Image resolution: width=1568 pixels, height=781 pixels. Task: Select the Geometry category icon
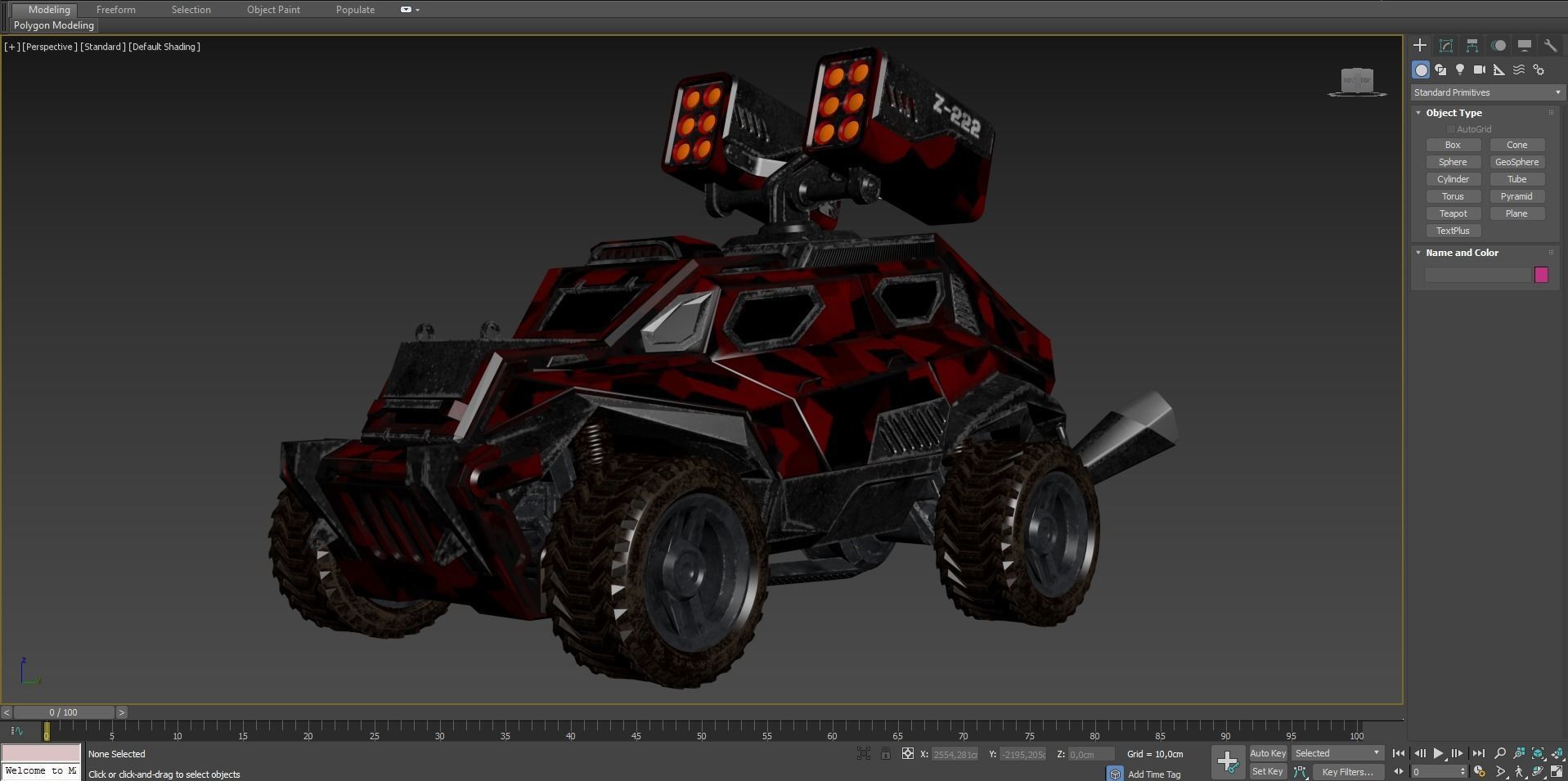click(x=1421, y=70)
